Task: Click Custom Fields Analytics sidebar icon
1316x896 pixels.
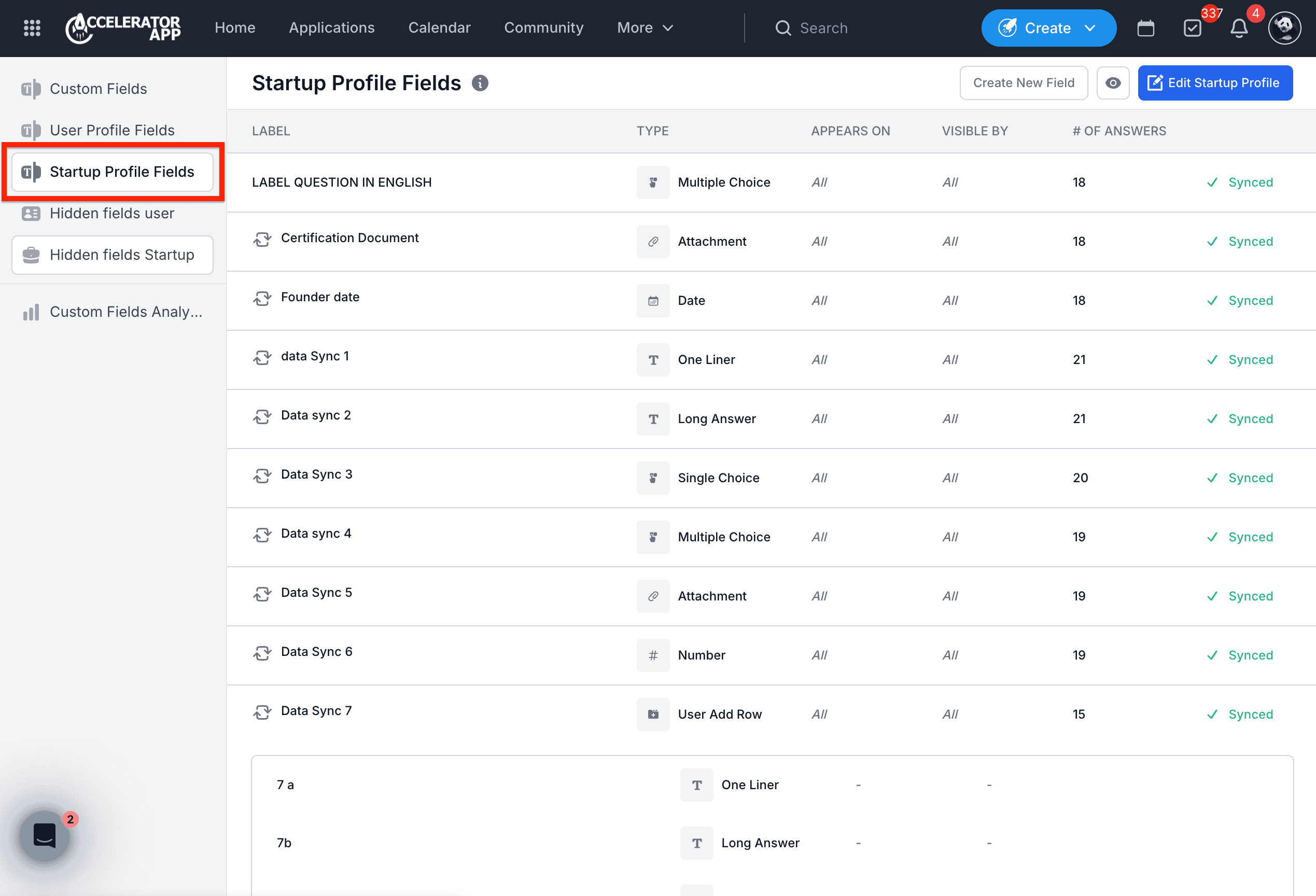Action: [x=30, y=312]
